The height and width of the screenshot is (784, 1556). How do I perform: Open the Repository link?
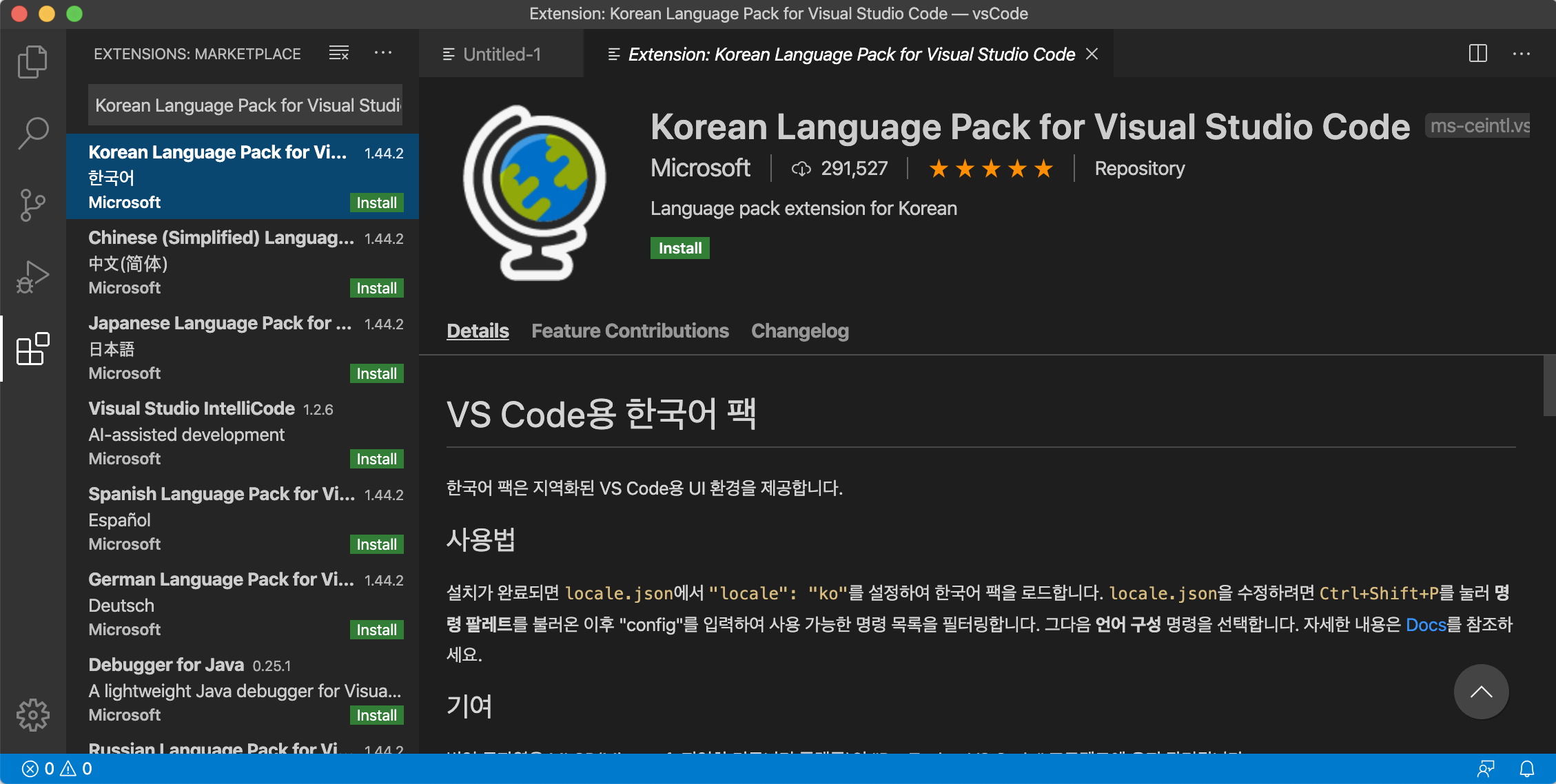coord(1140,168)
